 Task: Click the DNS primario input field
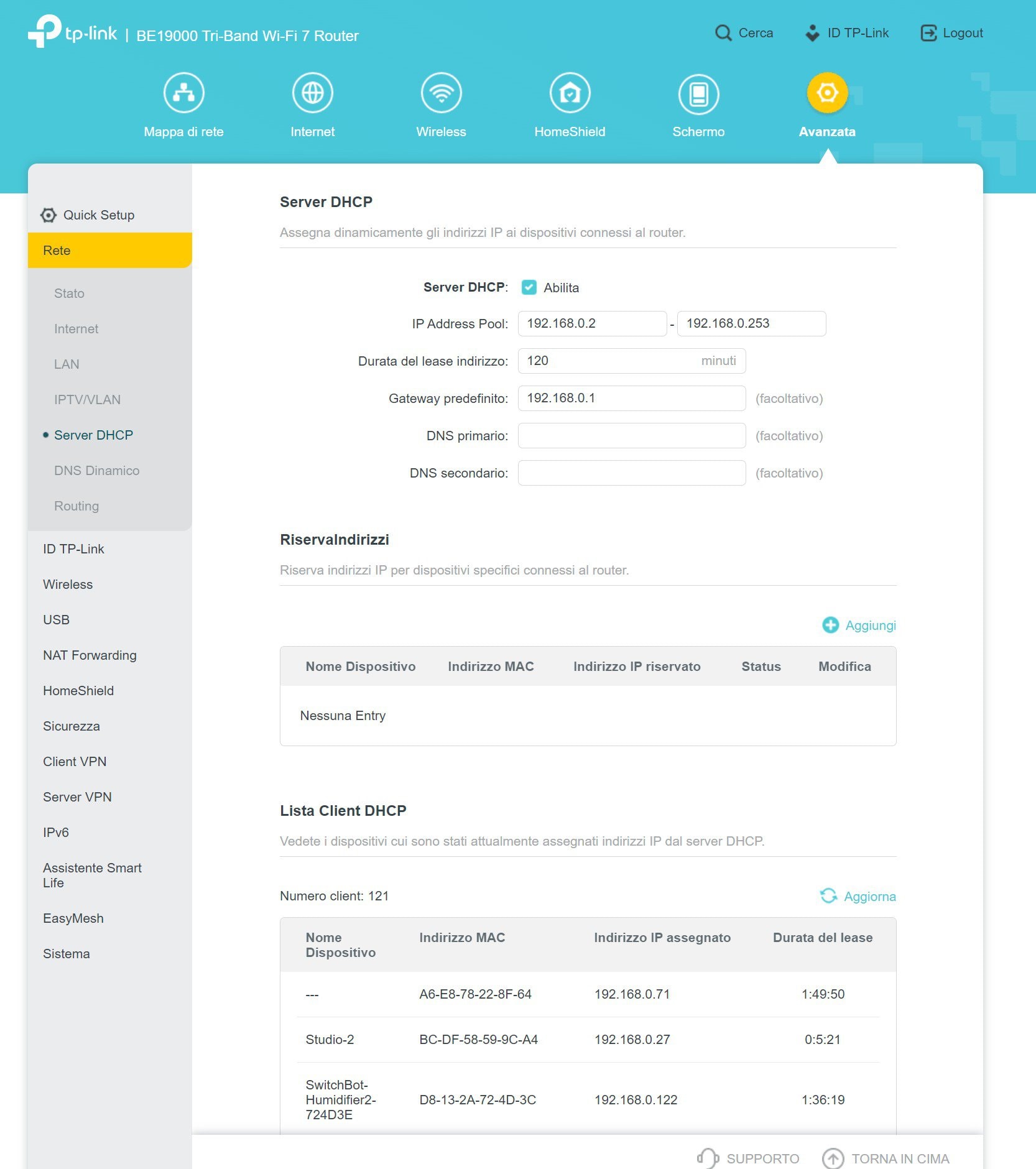(632, 436)
